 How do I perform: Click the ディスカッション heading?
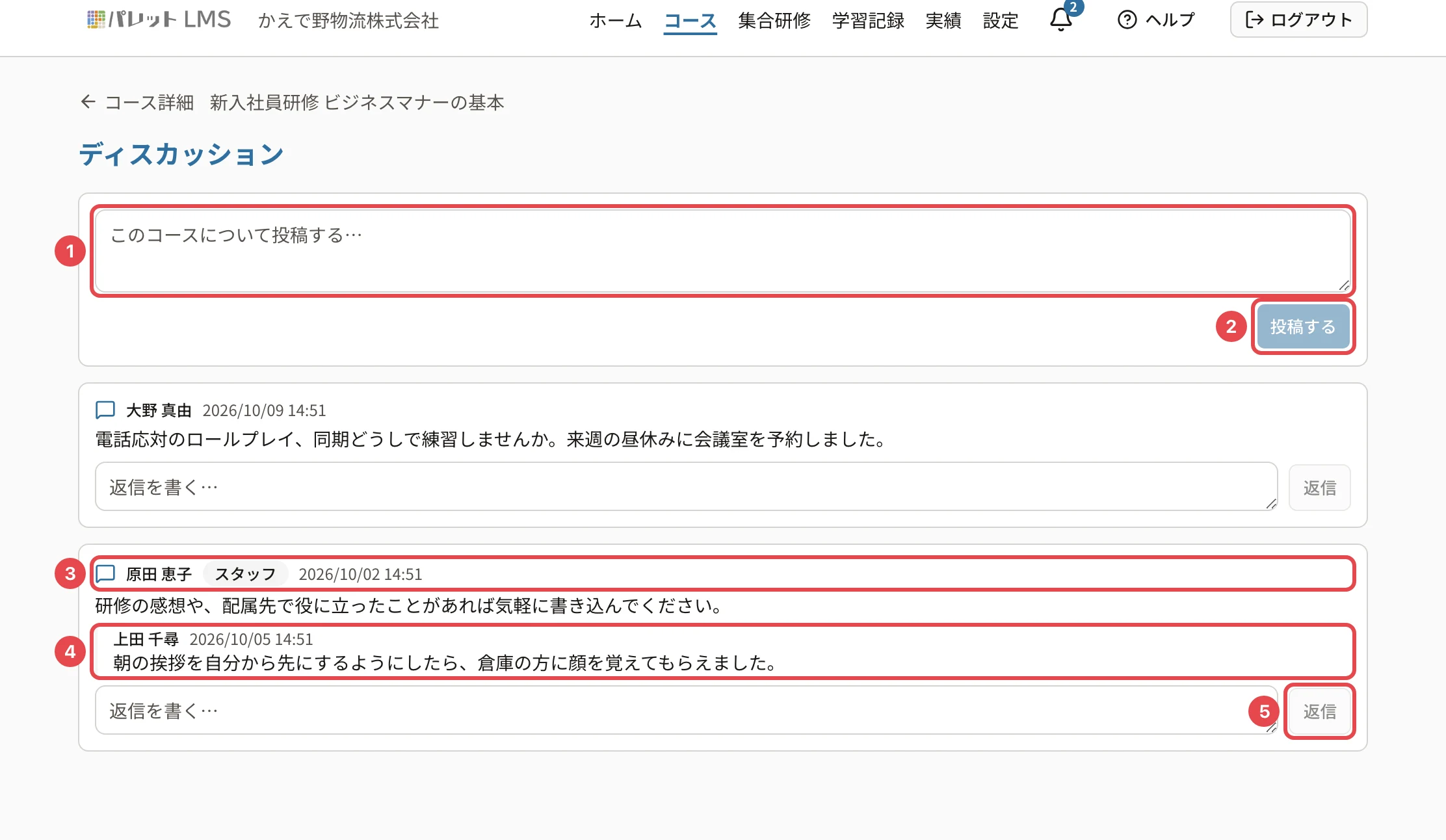click(181, 154)
